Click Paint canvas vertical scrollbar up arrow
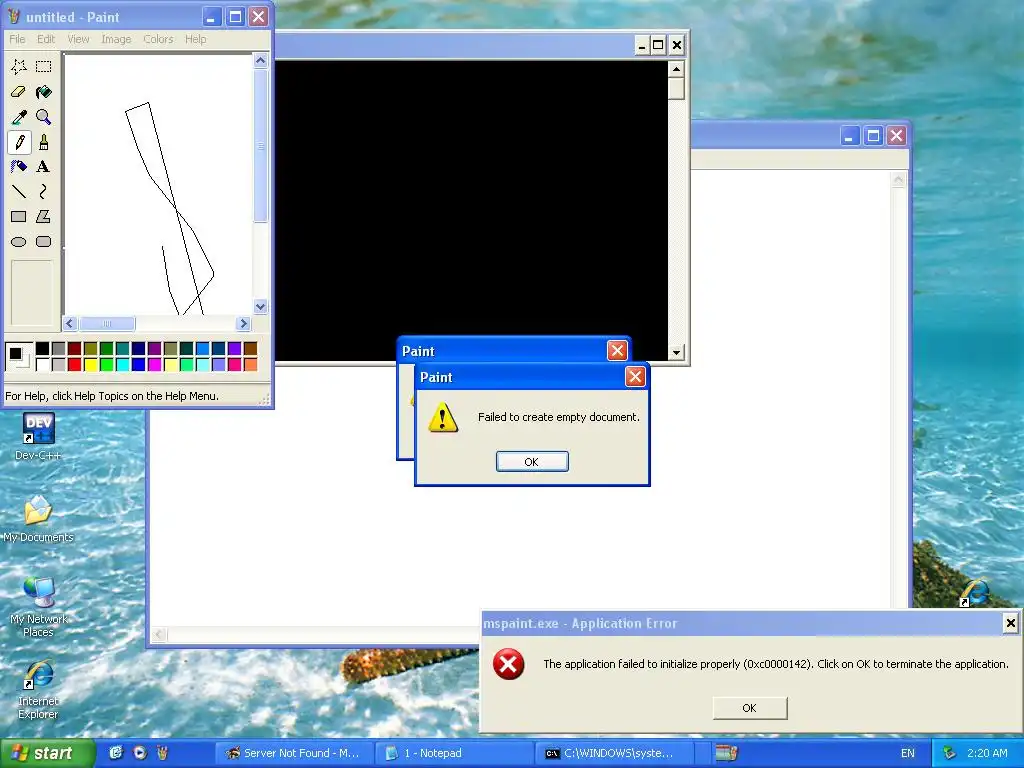The width and height of the screenshot is (1024, 768). pyautogui.click(x=260, y=61)
